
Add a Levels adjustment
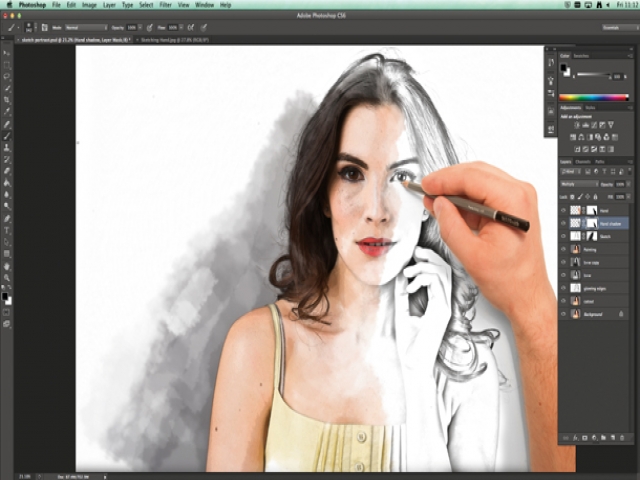586,125
